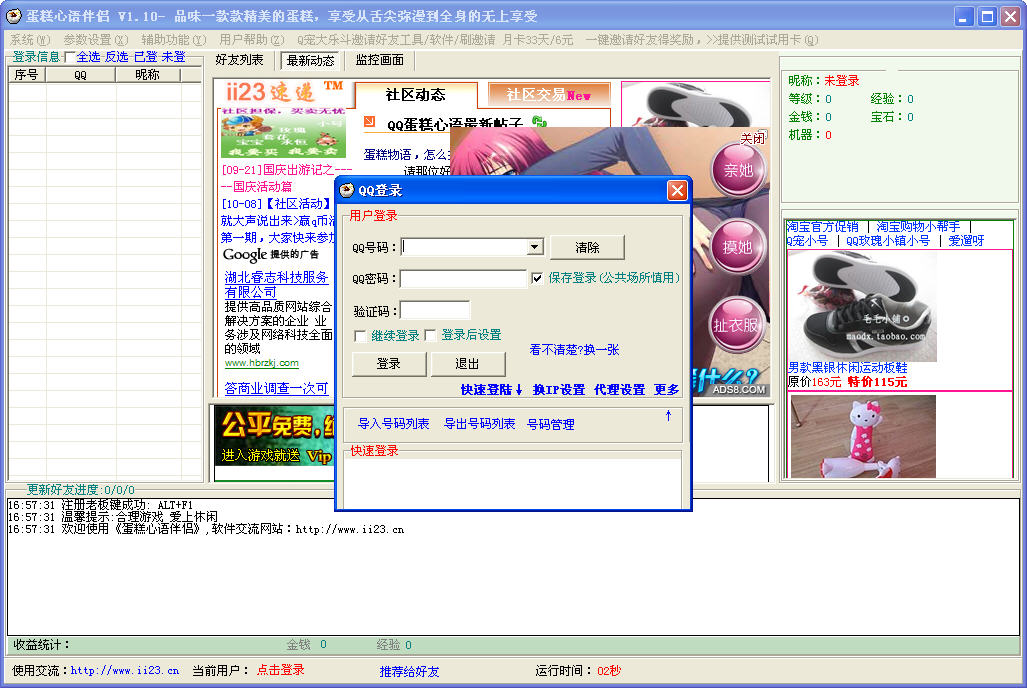Viewport: 1027px width, 688px height.
Task: Click 已登 filter link
Action: (145, 57)
